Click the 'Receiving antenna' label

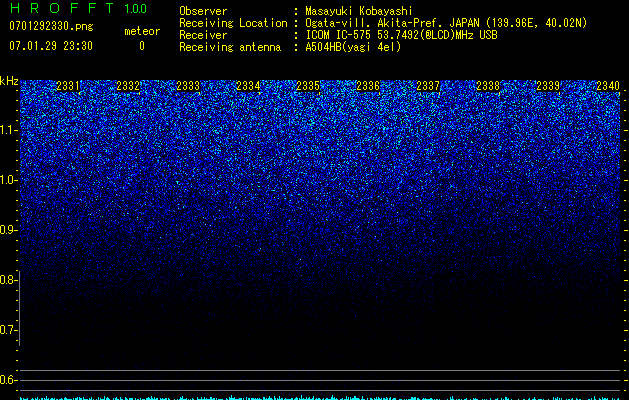(x=230, y=47)
